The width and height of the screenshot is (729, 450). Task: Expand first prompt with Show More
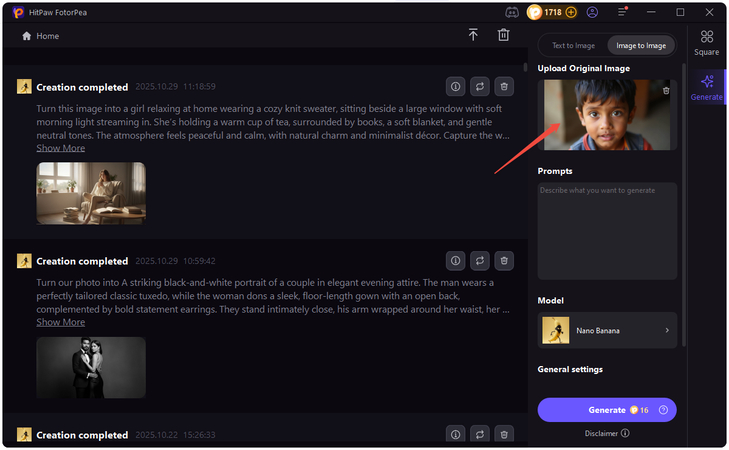(60, 148)
